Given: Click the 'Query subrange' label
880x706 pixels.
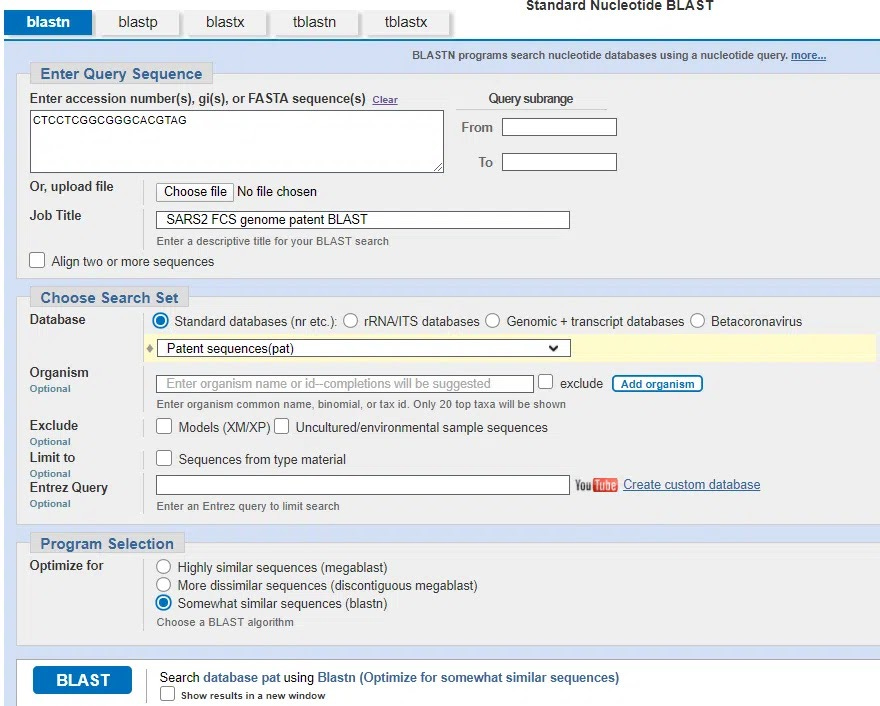Looking at the screenshot, I should (530, 99).
